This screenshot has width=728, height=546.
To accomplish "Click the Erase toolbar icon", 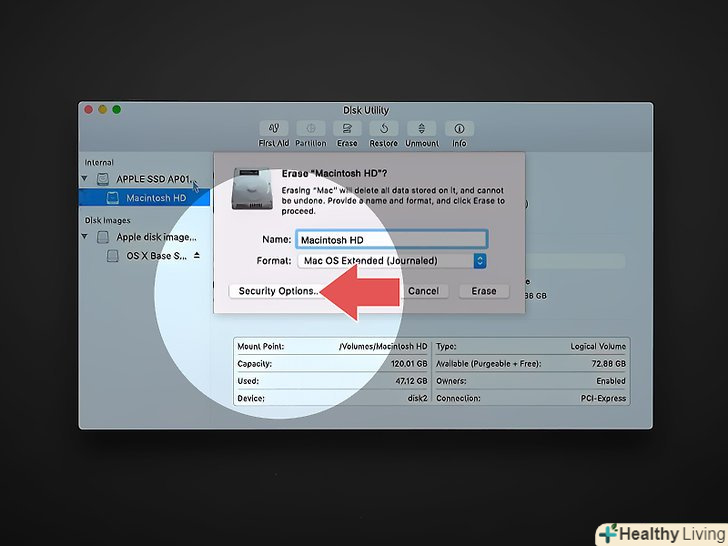I will (x=347, y=129).
